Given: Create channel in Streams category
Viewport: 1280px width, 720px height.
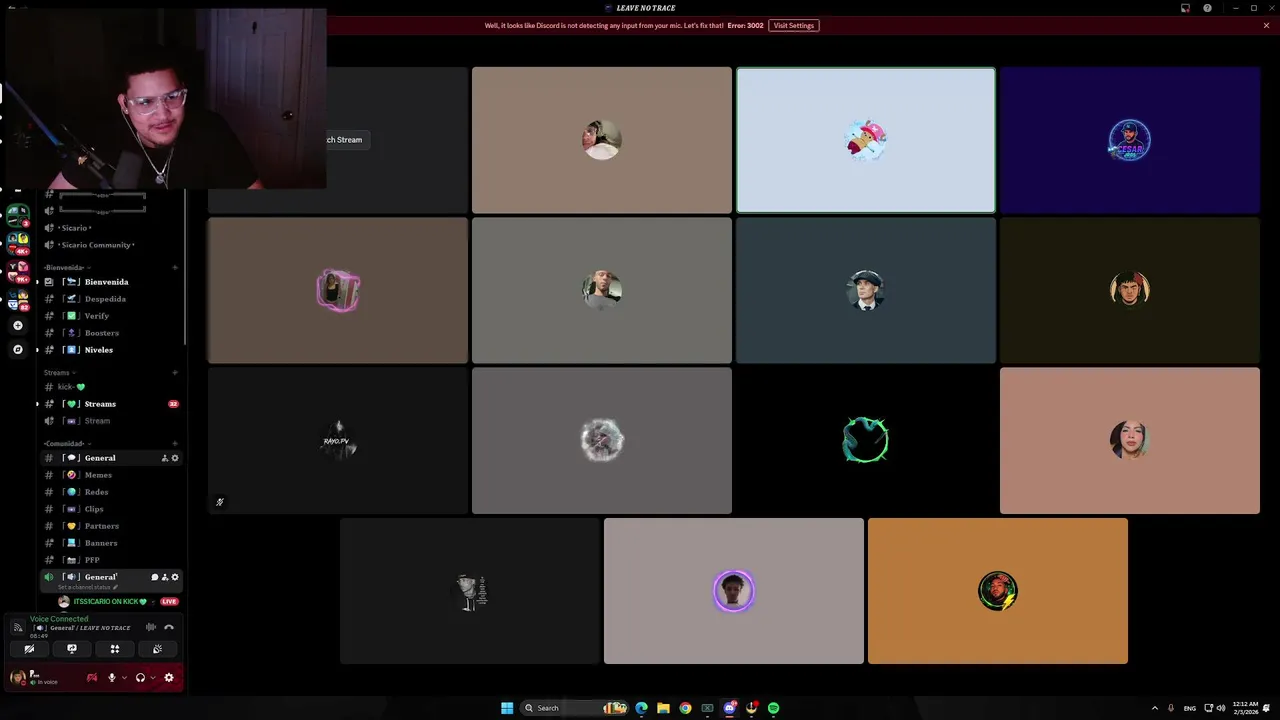Looking at the screenshot, I should coord(175,373).
